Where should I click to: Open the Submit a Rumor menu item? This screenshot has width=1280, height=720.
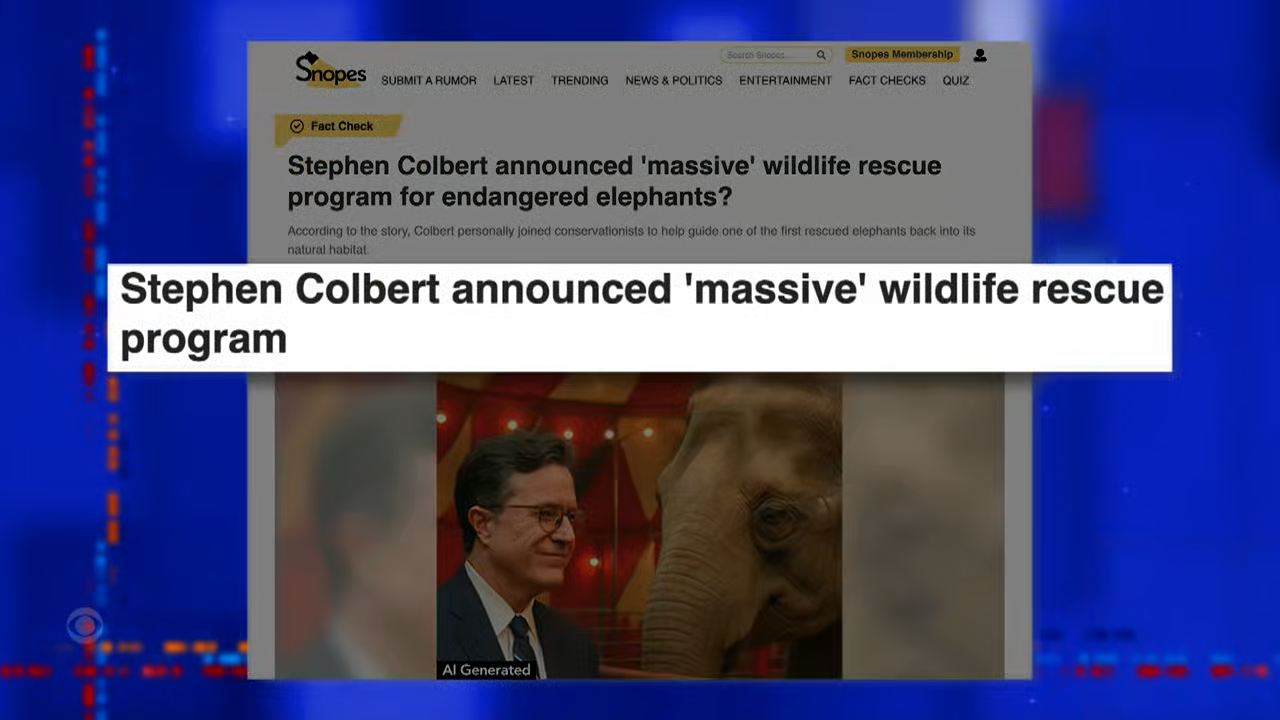tap(428, 81)
